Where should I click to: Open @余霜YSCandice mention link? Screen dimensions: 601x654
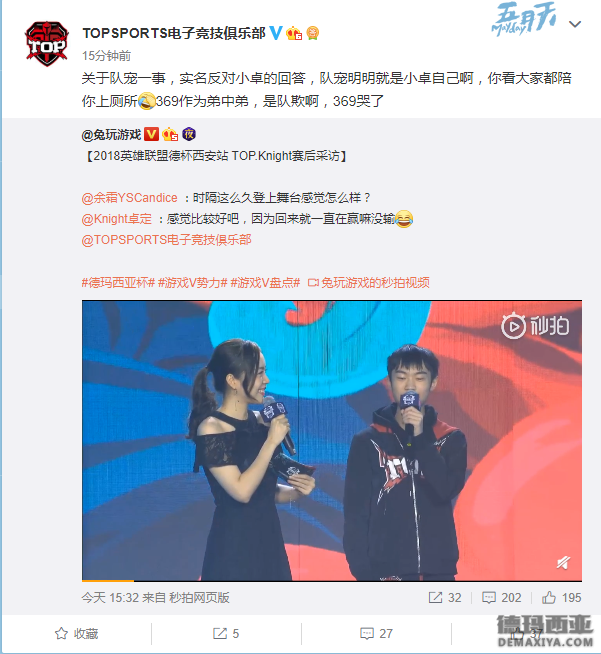[x=129, y=198]
